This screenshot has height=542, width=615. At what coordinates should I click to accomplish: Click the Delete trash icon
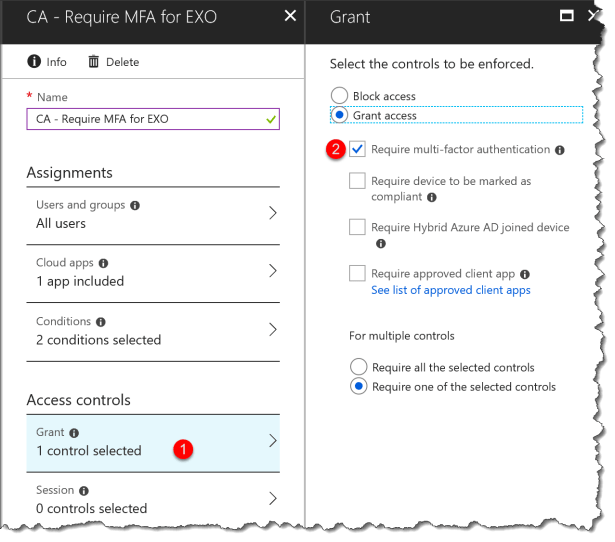coord(94,62)
